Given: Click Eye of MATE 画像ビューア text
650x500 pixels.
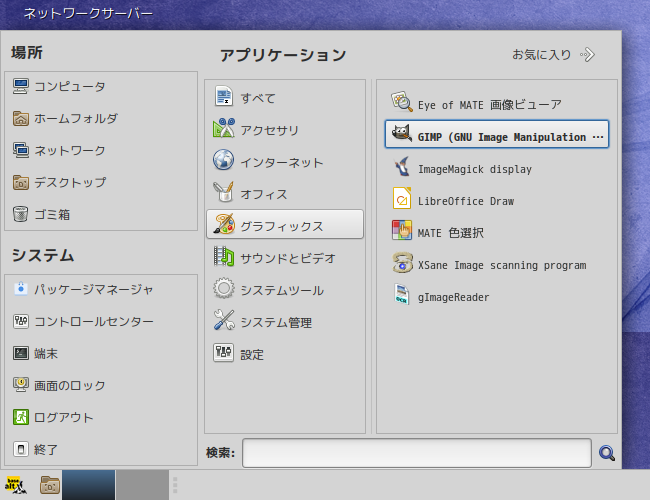Looking at the screenshot, I should coord(490,105).
